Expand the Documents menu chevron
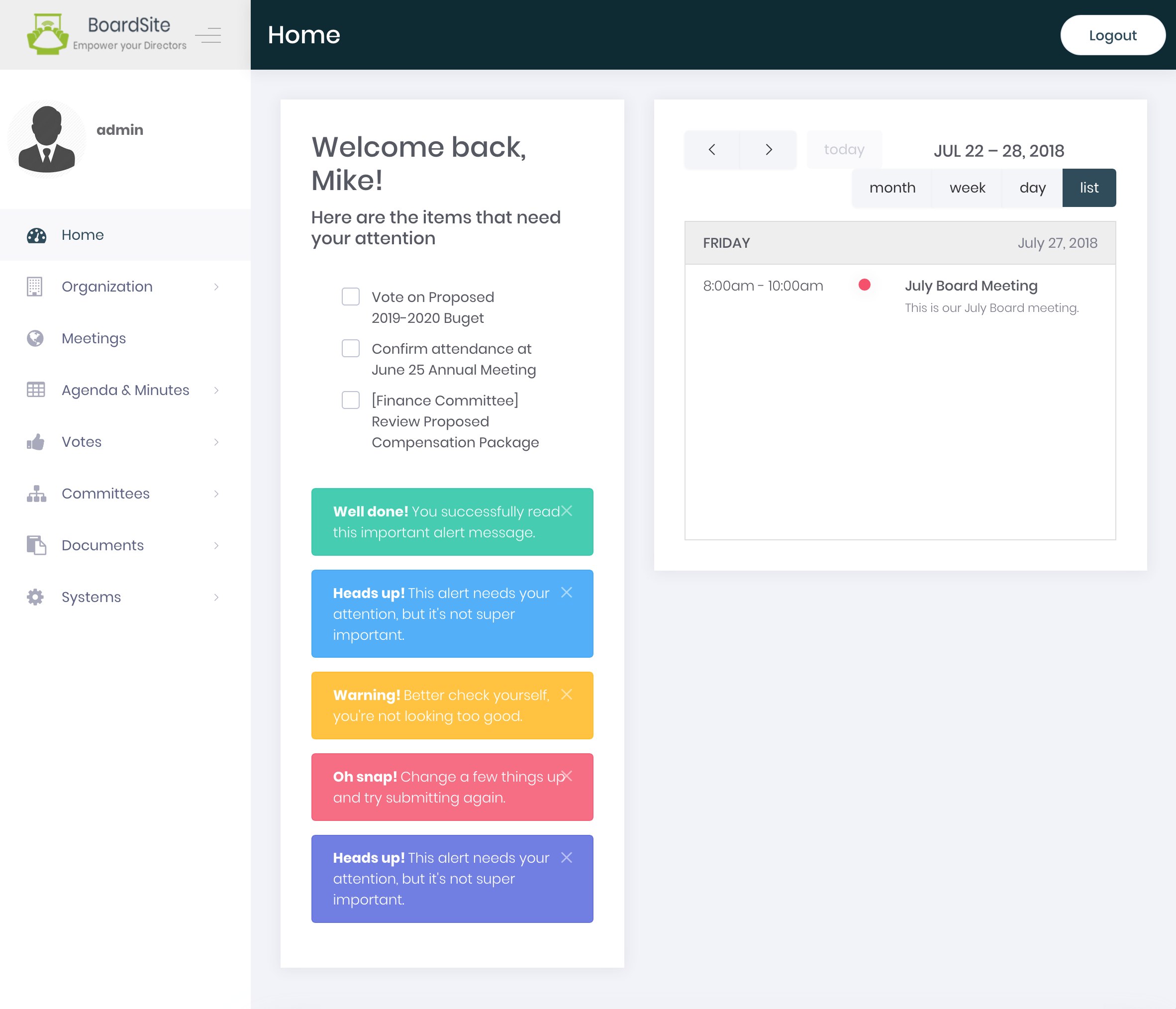The image size is (1176, 1009). pos(216,545)
